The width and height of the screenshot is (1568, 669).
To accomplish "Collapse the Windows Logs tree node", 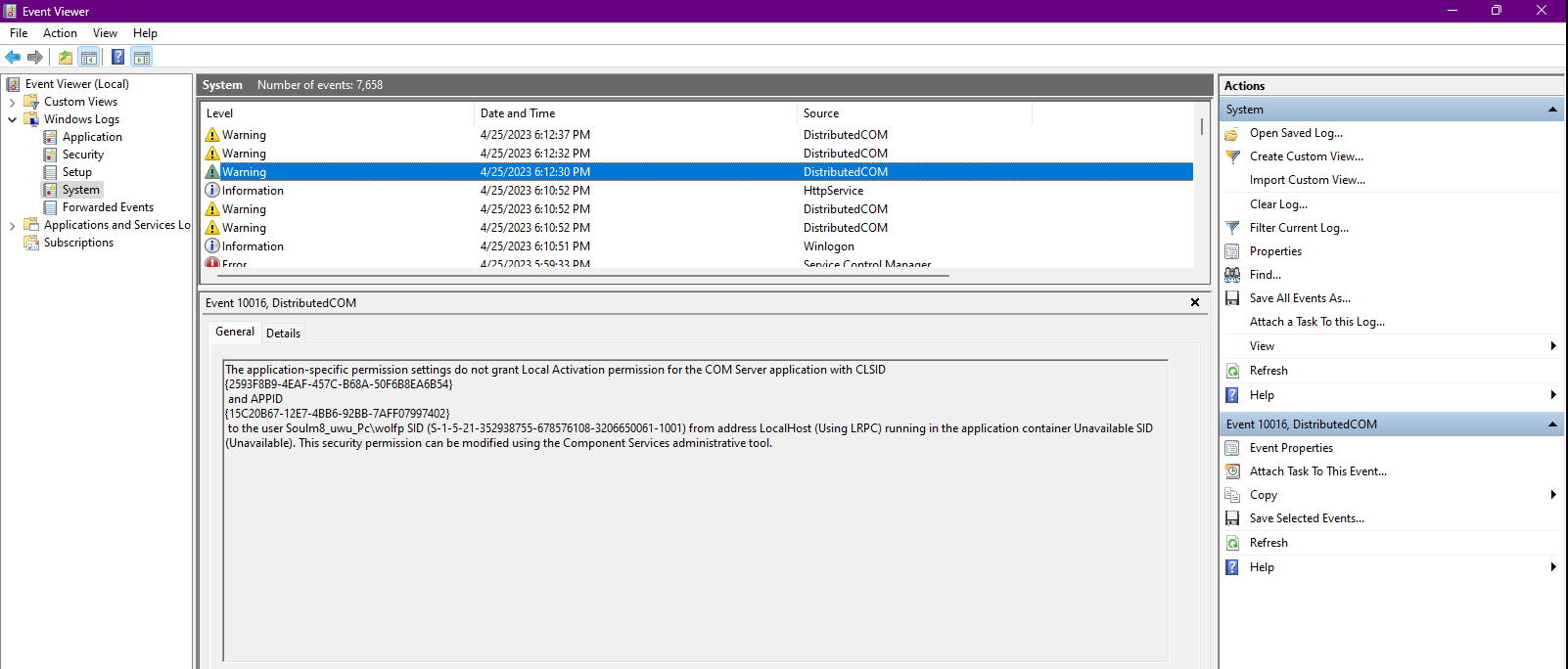I will [12, 119].
